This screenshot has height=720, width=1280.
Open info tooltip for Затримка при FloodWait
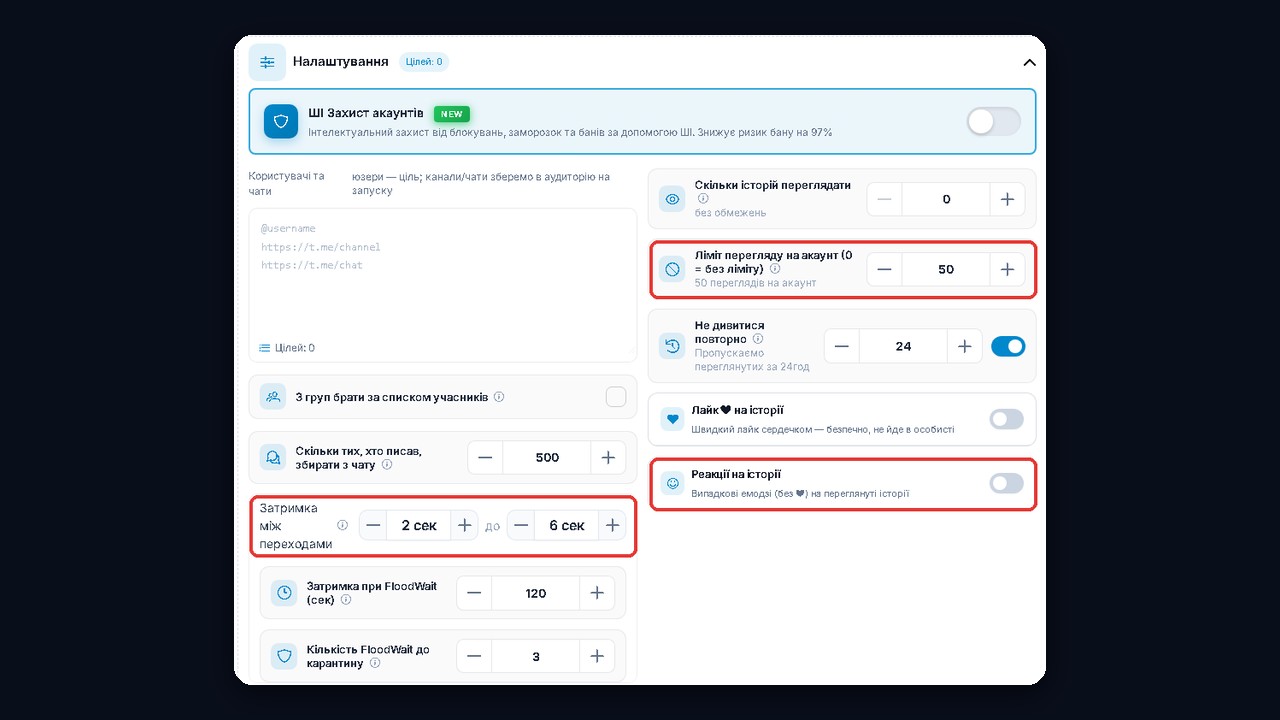click(x=346, y=600)
